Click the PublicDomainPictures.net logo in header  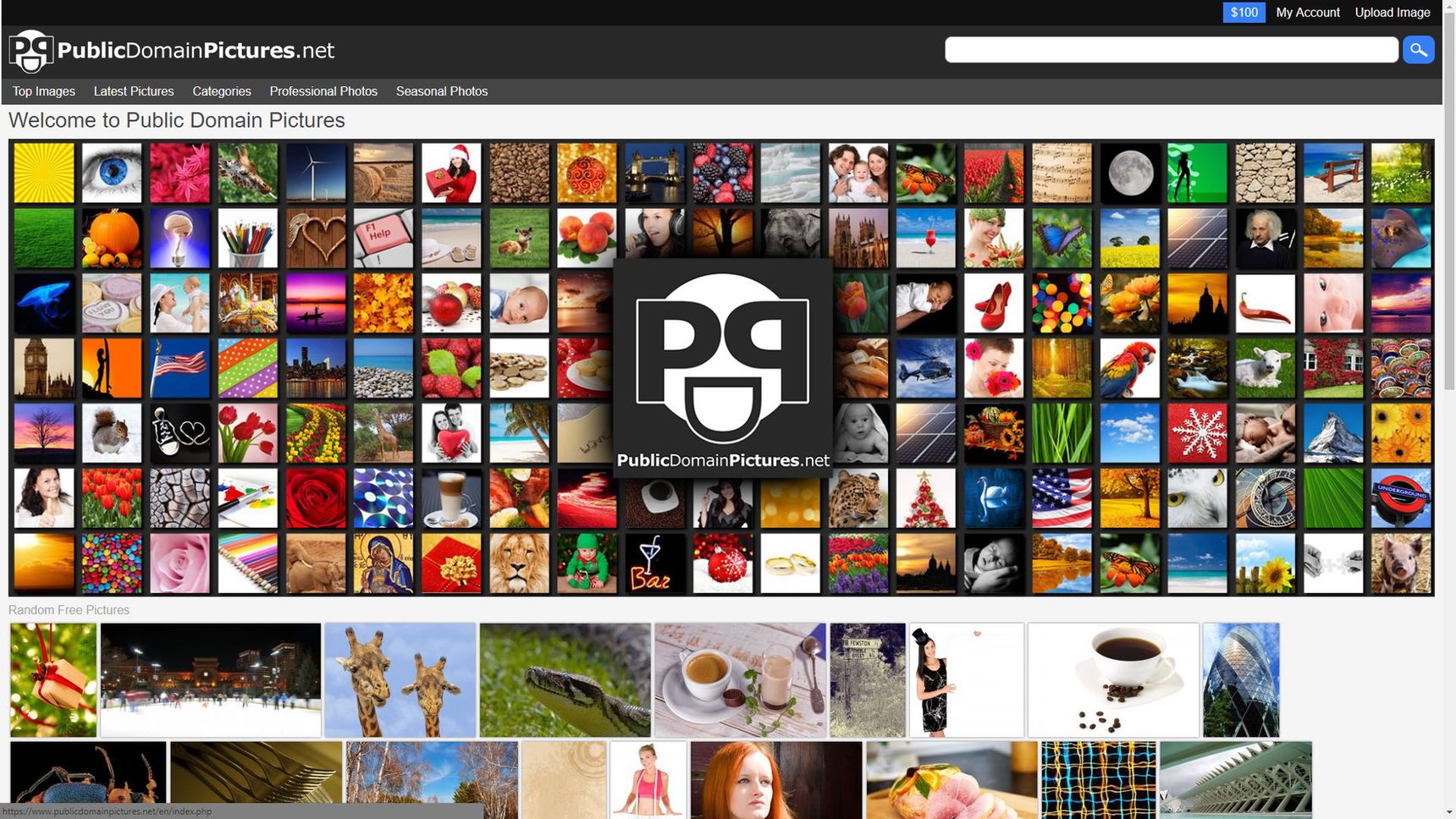(x=172, y=51)
